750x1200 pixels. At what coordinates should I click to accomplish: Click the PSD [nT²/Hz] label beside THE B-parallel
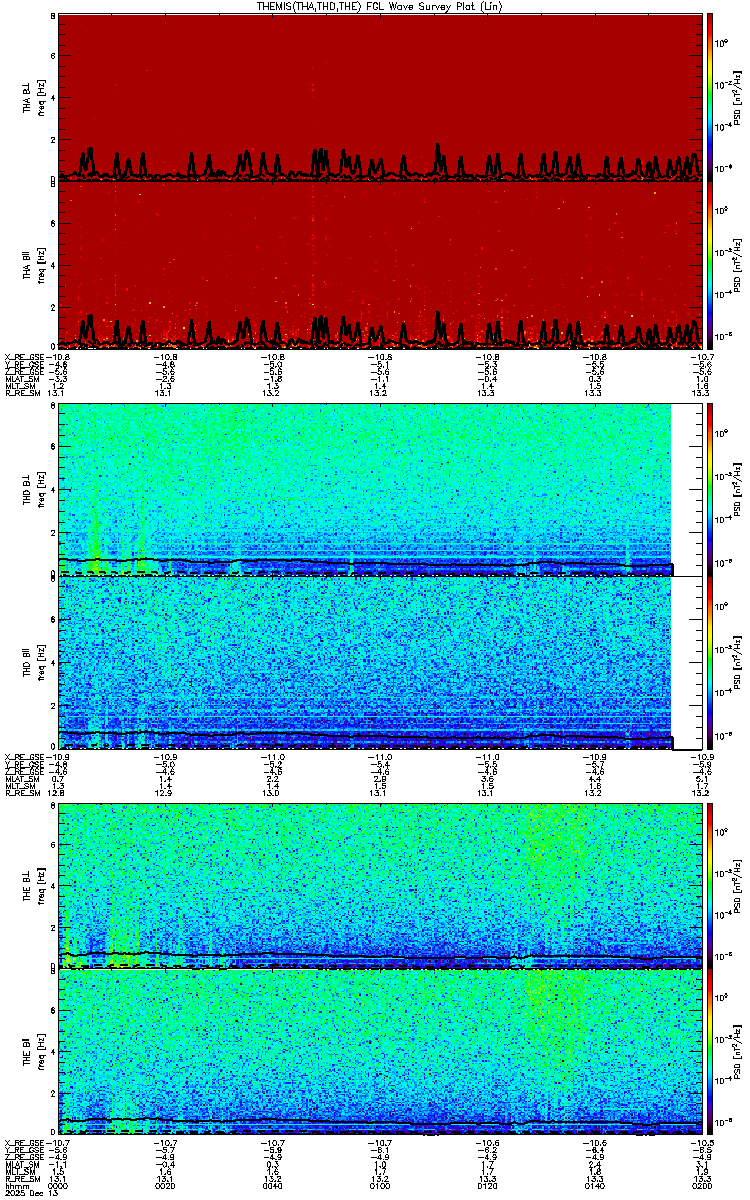pos(737,1053)
